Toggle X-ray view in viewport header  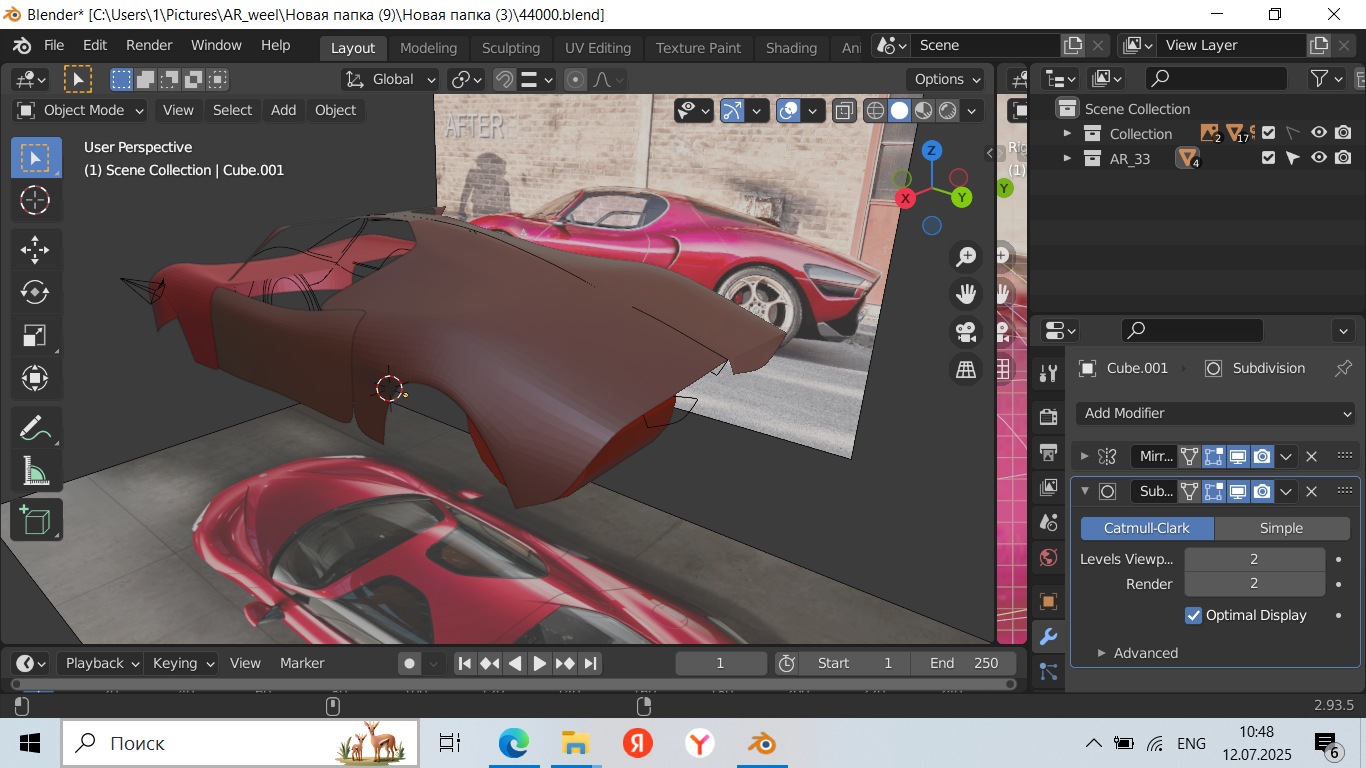tap(844, 110)
